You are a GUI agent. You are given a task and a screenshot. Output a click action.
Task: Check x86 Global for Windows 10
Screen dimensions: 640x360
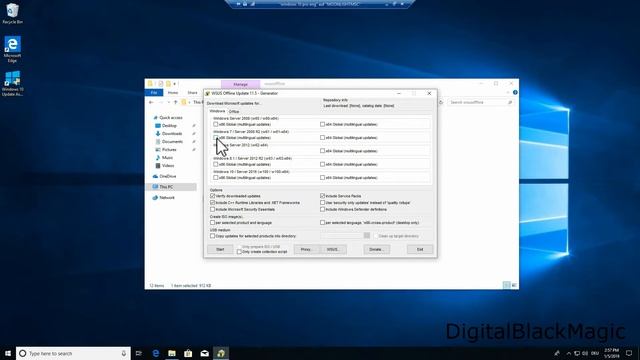216,178
